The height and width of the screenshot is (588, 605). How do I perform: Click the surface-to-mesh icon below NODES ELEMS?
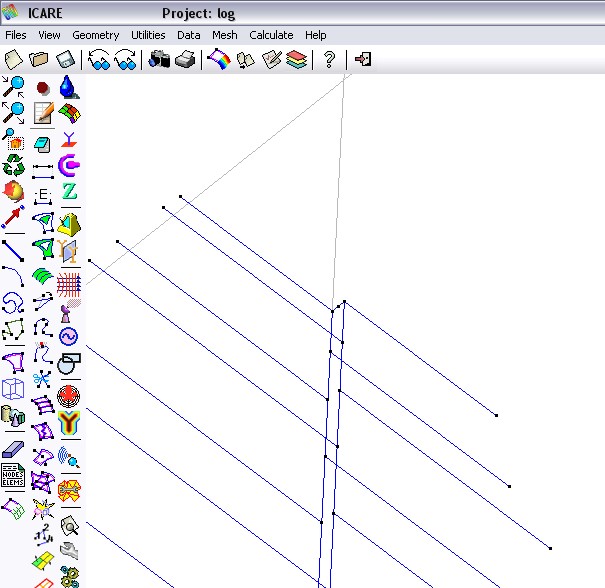(x=14, y=509)
